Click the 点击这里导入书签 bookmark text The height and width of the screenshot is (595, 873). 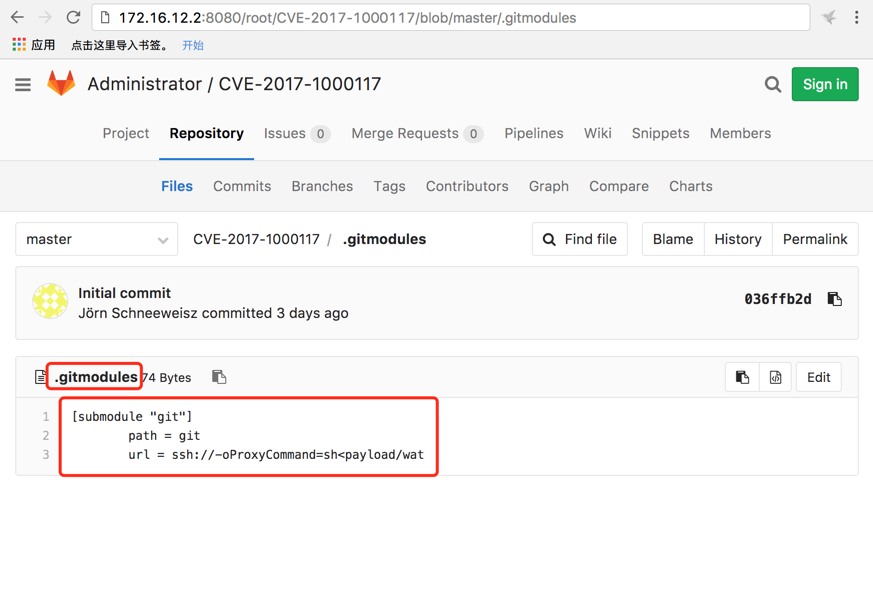click(120, 45)
